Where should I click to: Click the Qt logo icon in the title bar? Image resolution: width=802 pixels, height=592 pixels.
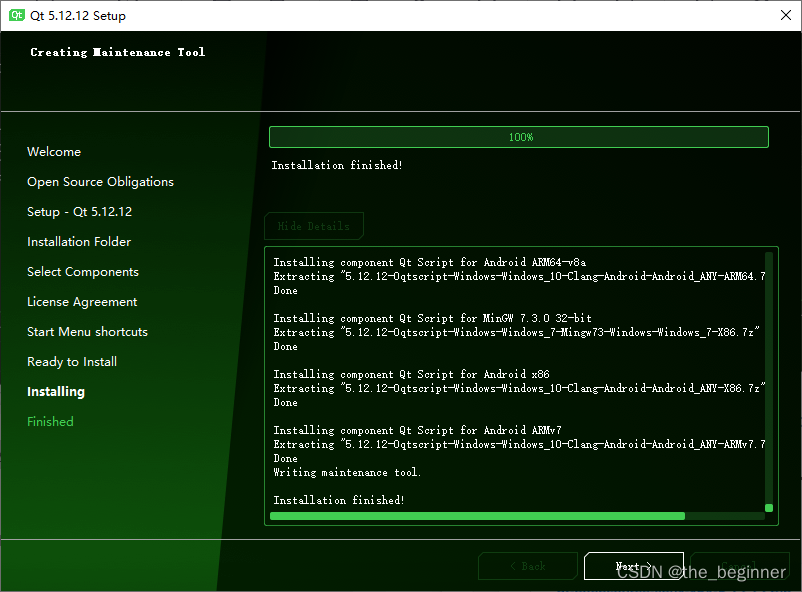17,15
